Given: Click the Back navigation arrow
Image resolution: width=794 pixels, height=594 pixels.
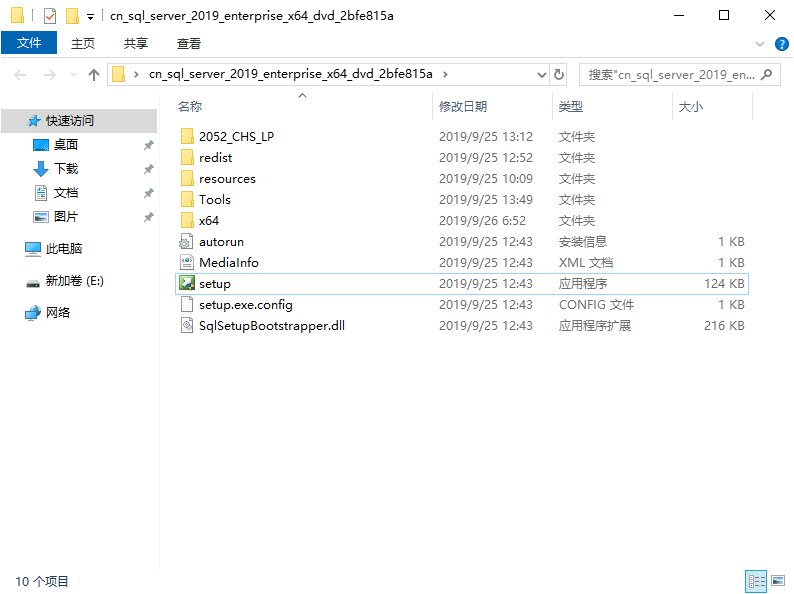Looking at the screenshot, I should click(20, 75).
